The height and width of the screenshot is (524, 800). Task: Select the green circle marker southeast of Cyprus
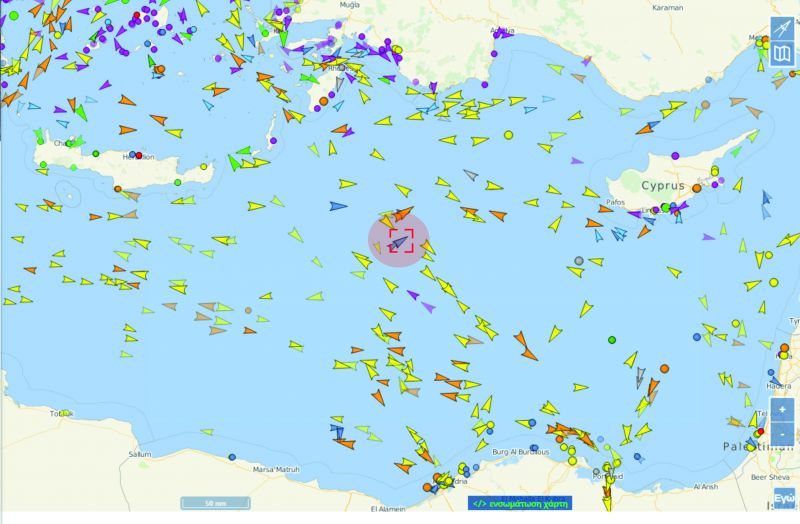[612, 340]
